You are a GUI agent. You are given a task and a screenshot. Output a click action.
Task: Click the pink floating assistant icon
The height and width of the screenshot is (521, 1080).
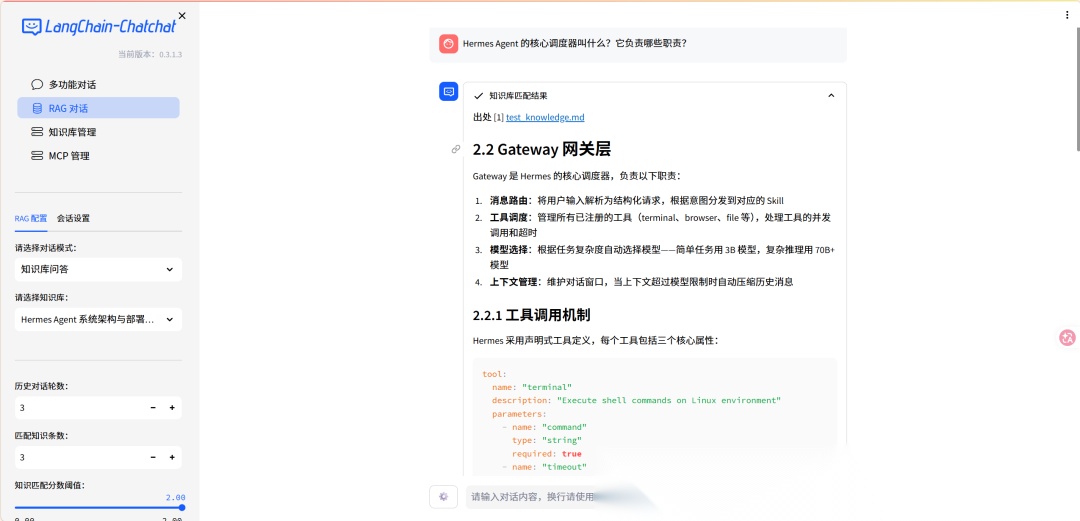click(x=1068, y=338)
